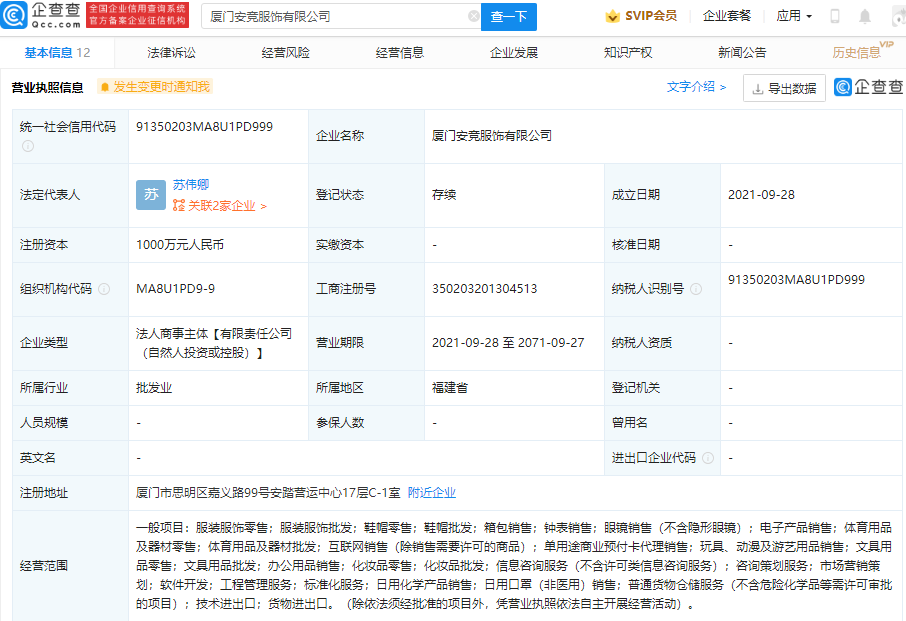This screenshot has width=906, height=621.
Task: Click the SVIP crown member icon
Action: 612,16
